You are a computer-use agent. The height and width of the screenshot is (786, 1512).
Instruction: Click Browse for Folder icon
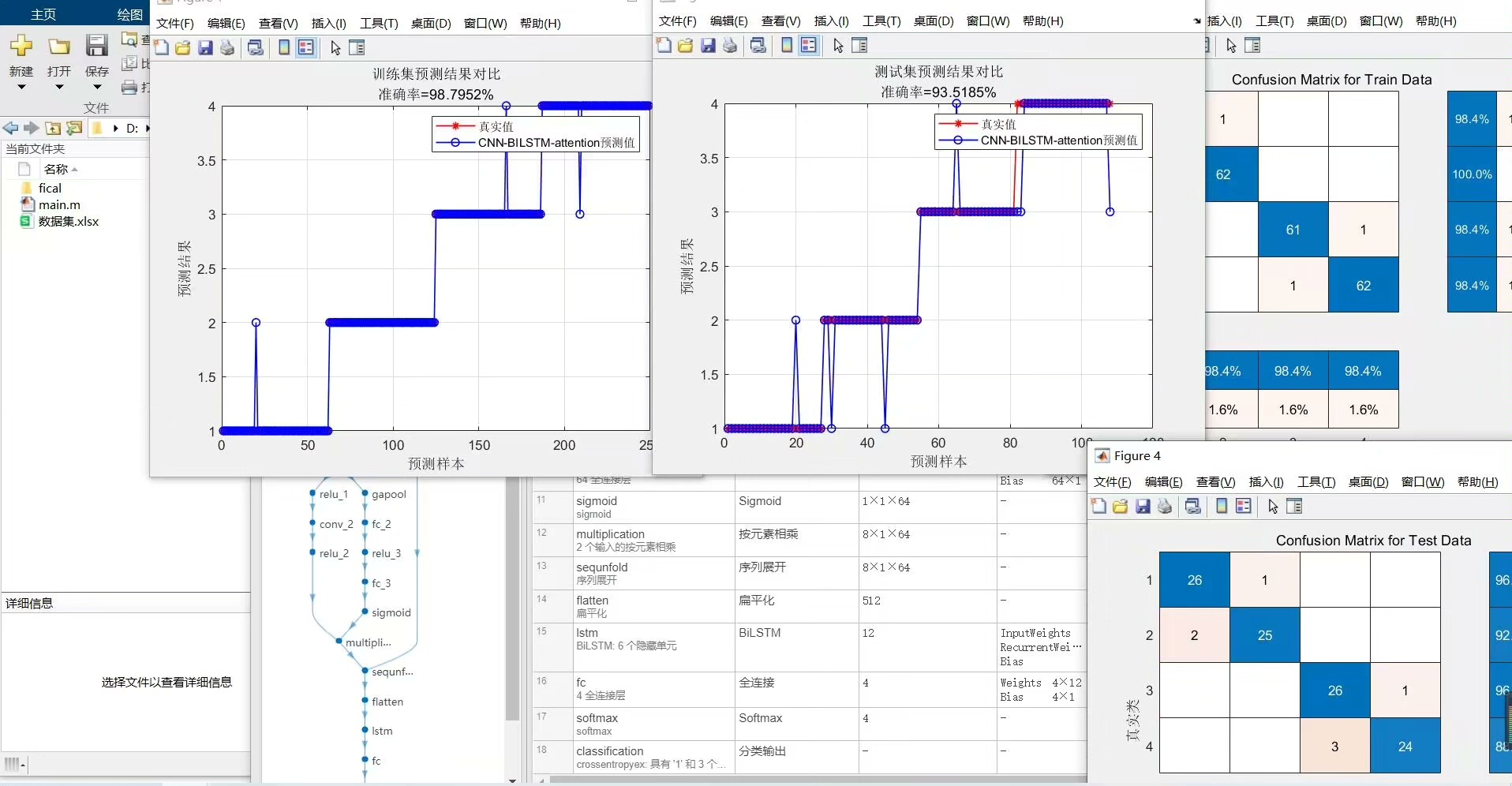pos(74,128)
